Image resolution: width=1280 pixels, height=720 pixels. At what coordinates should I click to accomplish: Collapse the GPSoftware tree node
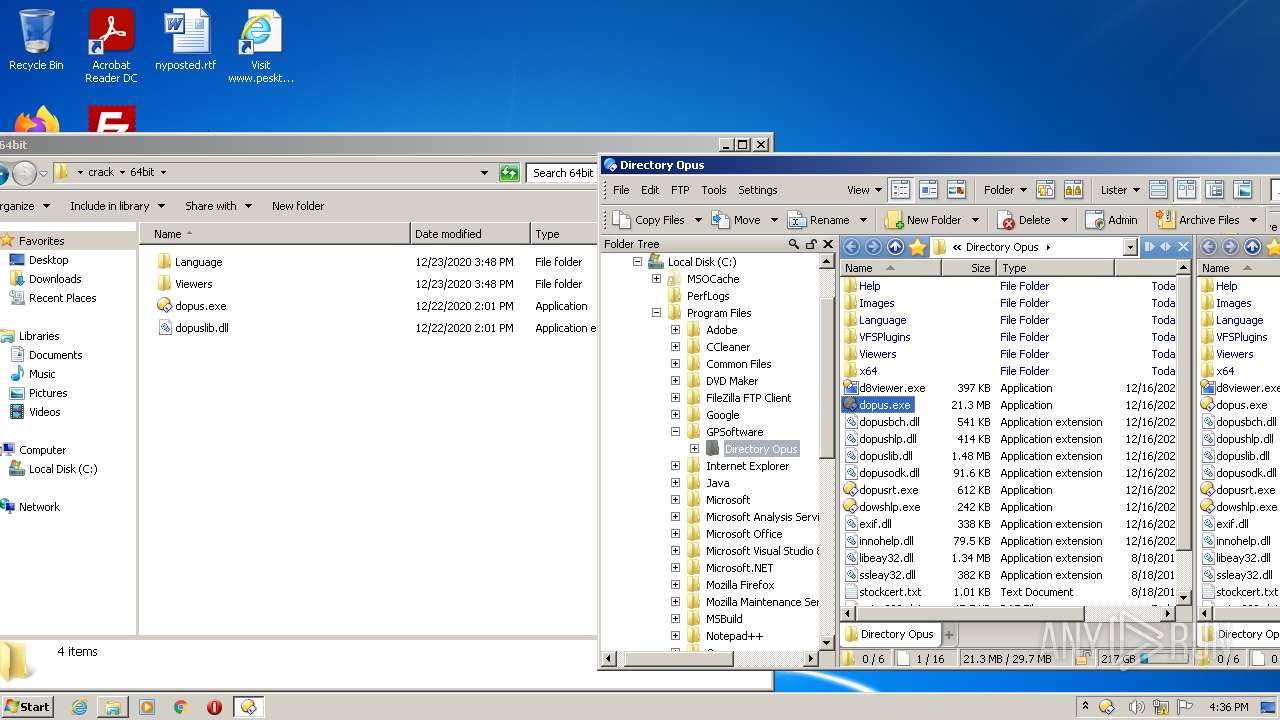[676, 432]
